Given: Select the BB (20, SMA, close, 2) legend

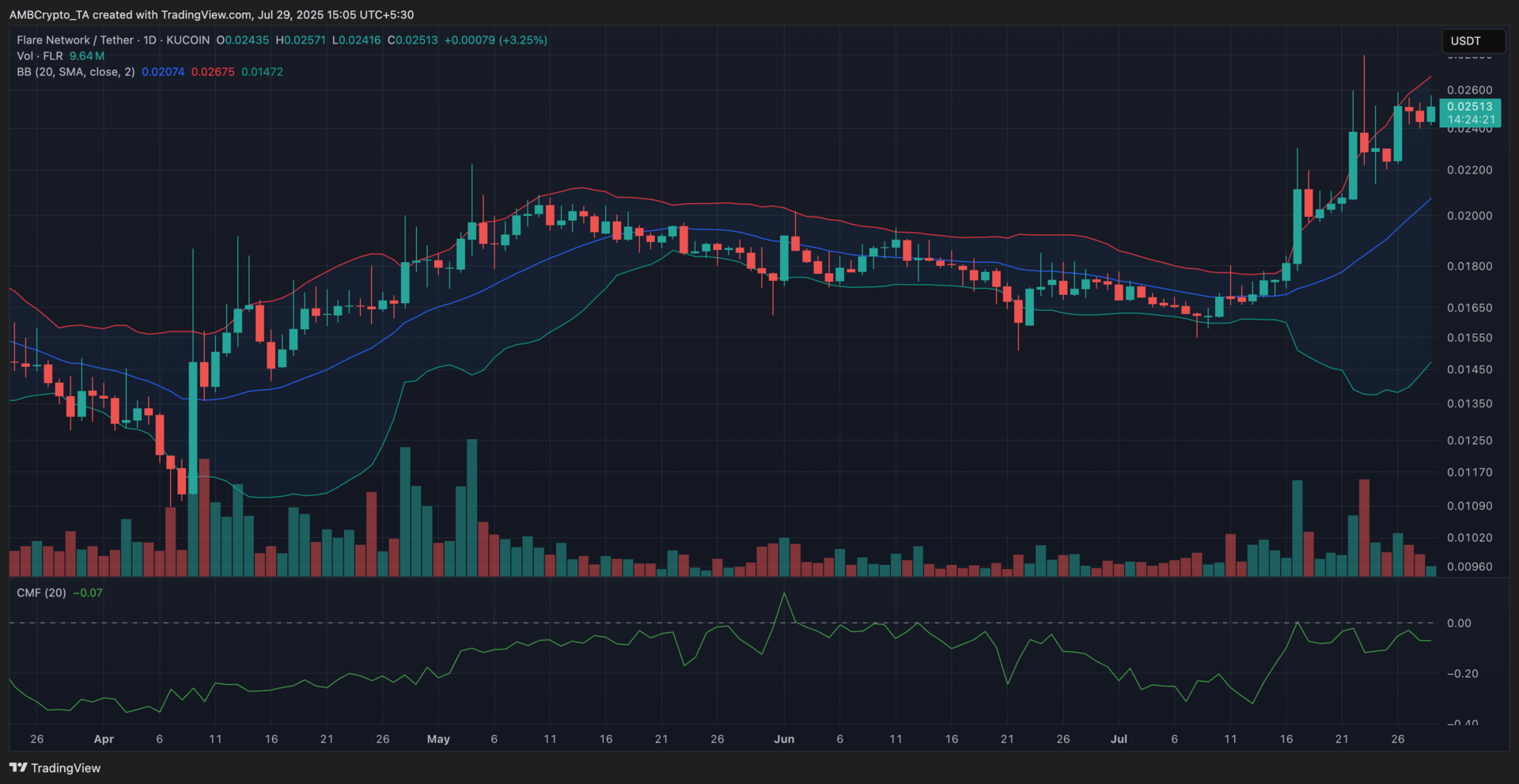Looking at the screenshot, I should point(76,72).
